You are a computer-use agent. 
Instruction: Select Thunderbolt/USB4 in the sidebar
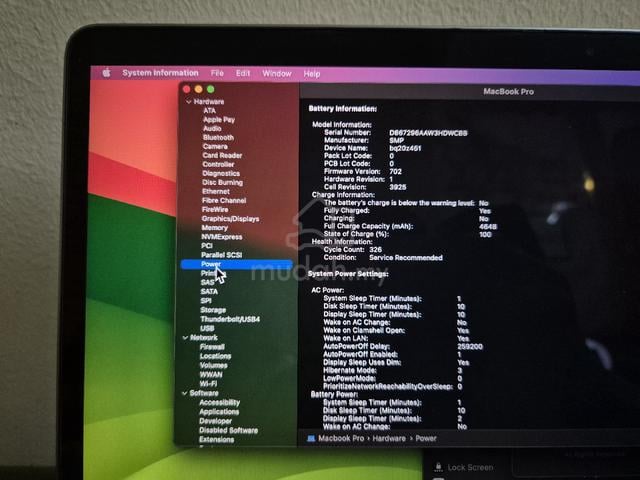click(230, 319)
